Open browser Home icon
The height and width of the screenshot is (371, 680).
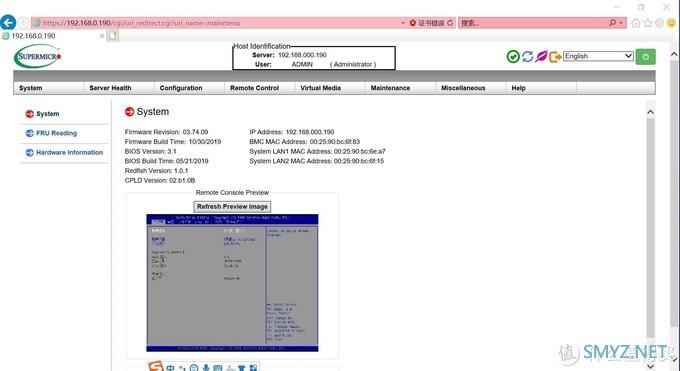click(x=636, y=23)
